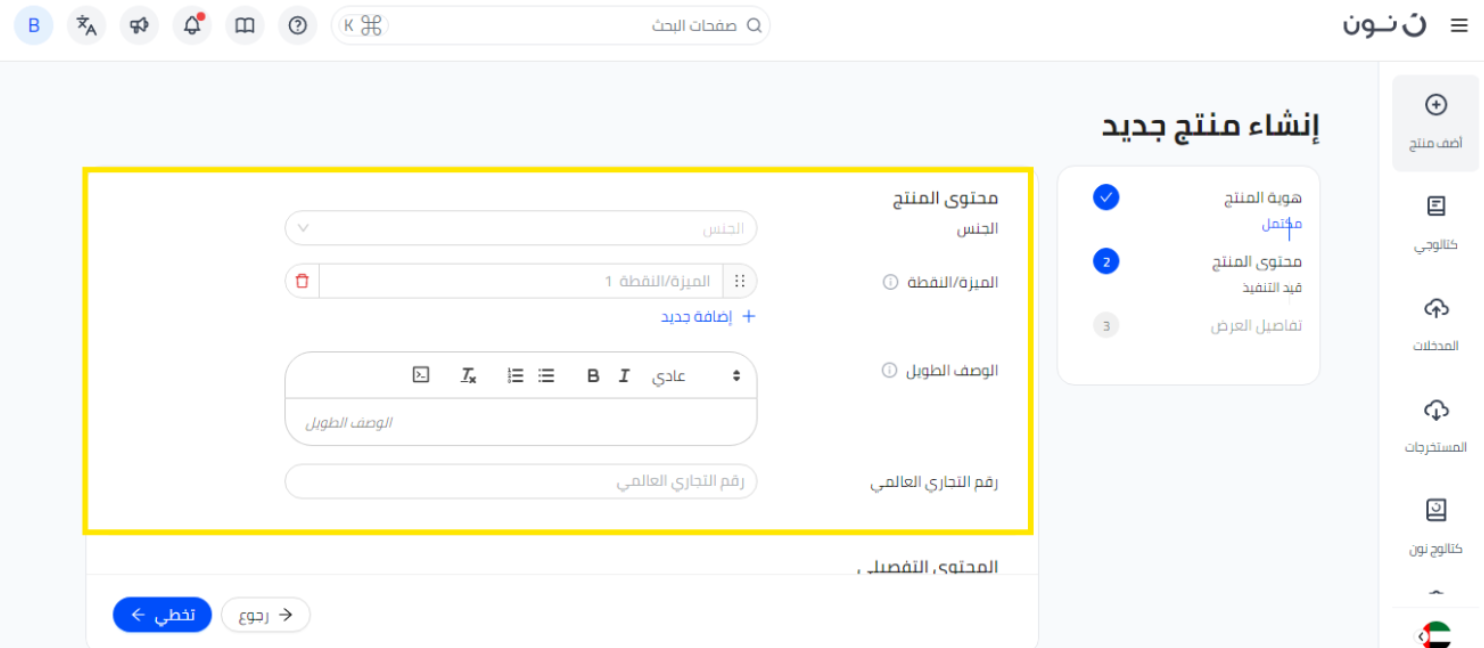Open the الجنس dropdown

tap(520, 228)
